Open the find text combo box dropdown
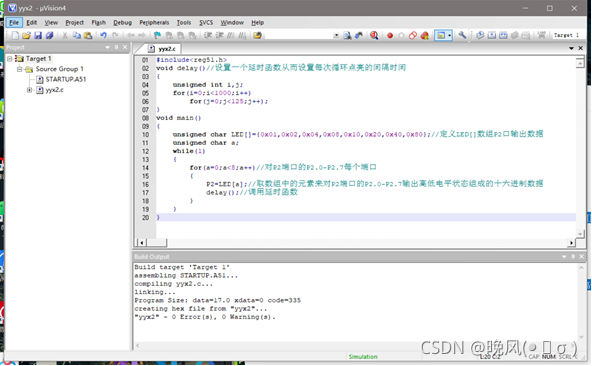Image resolution: width=592 pixels, height=366 pixels. click(x=336, y=36)
